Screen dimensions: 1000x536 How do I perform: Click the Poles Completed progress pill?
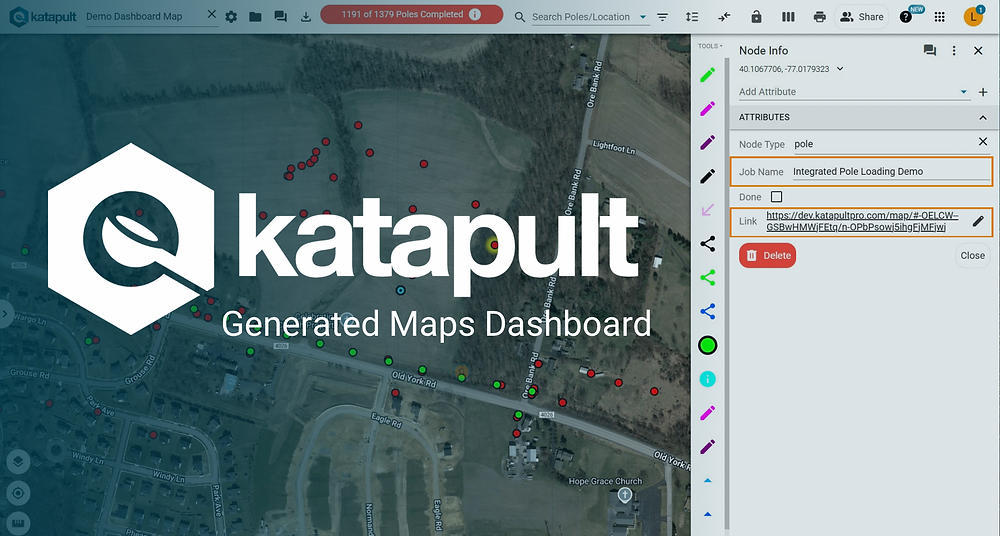[x=411, y=14]
